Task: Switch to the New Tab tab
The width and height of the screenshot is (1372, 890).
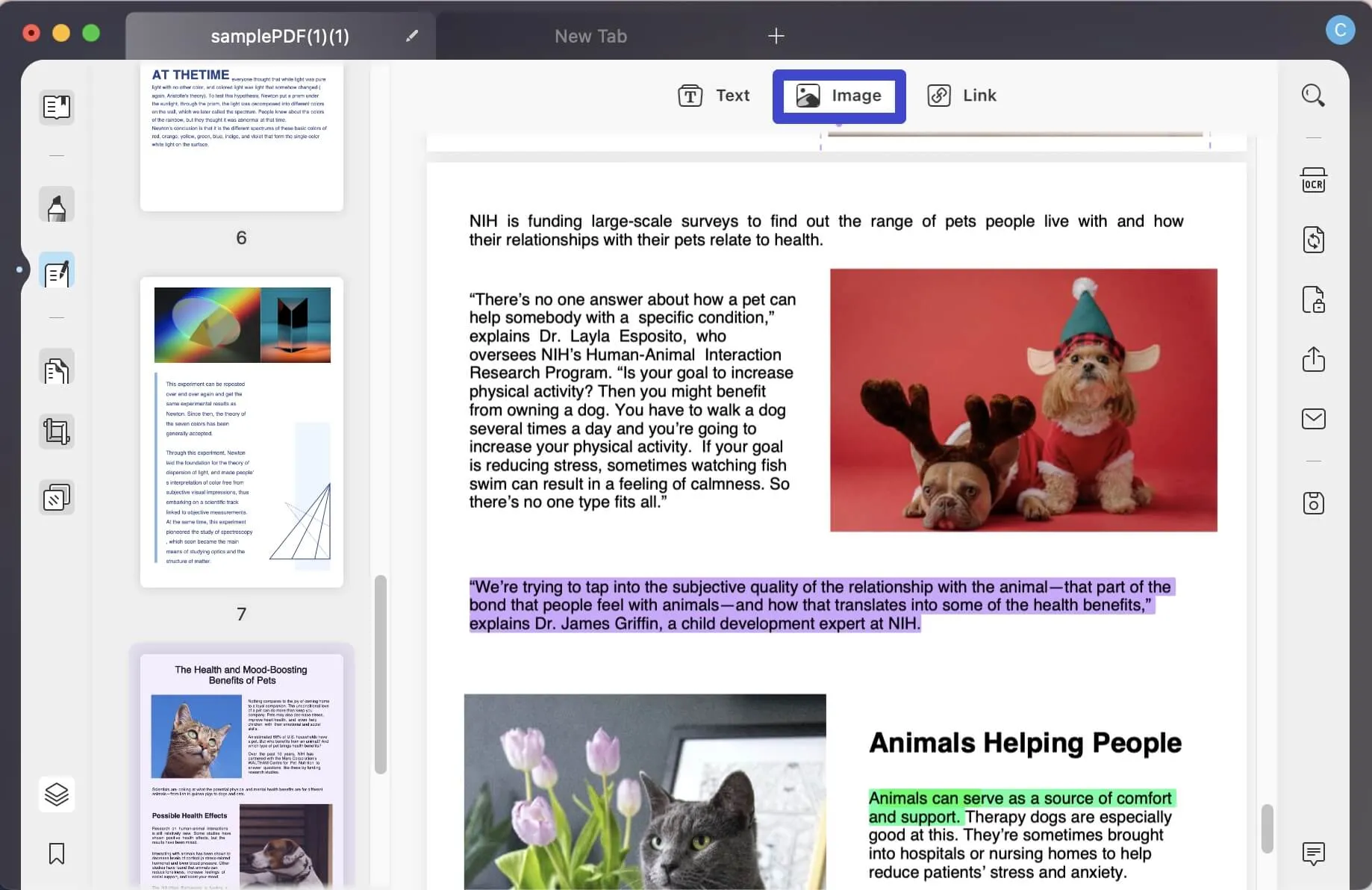Action: coord(590,36)
